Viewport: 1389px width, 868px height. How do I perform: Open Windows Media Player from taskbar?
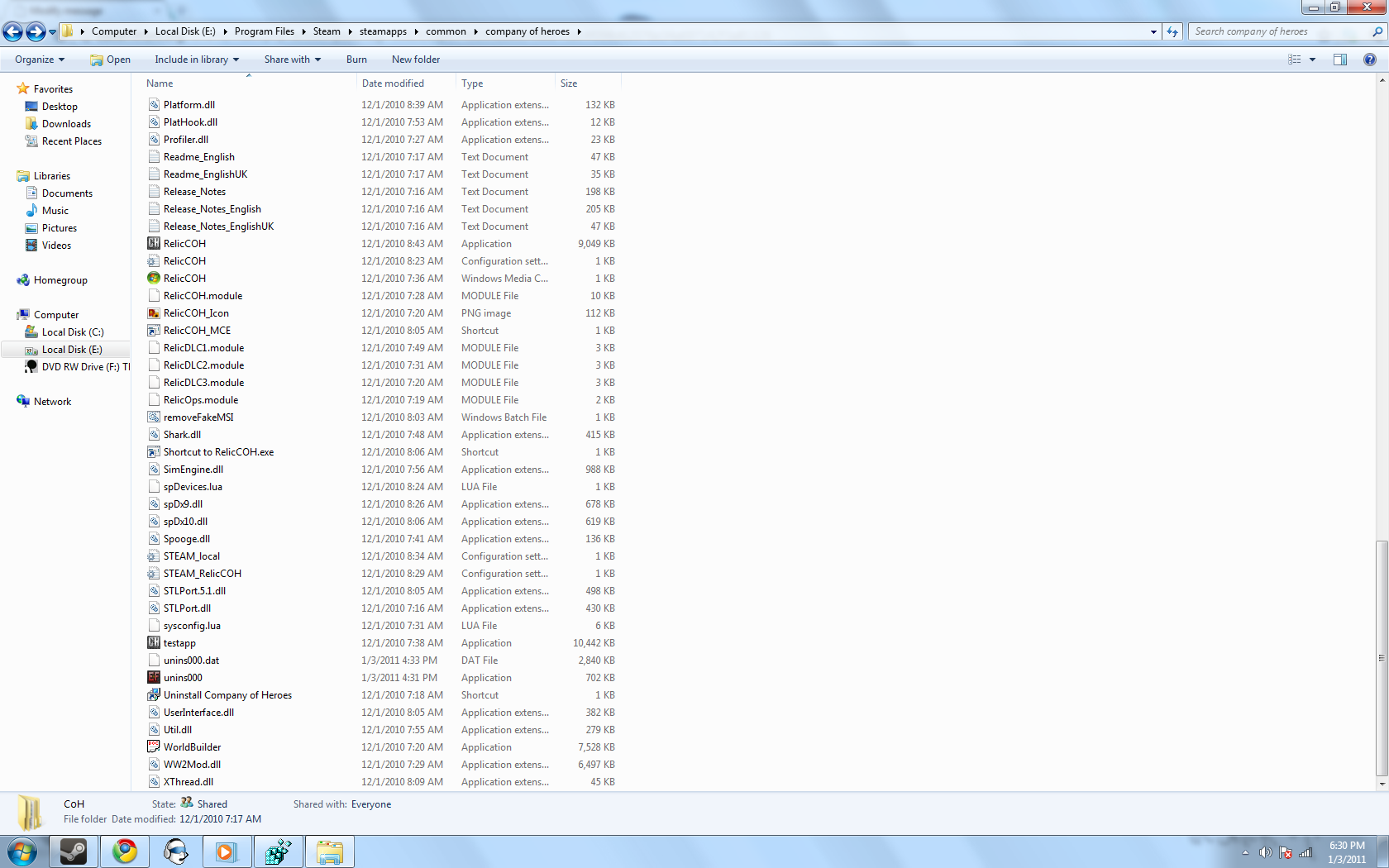coord(227,851)
